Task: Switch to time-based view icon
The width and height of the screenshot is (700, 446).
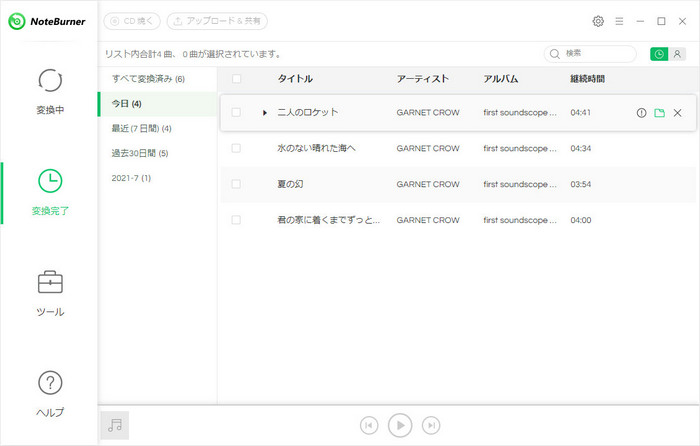Action: pyautogui.click(x=659, y=54)
